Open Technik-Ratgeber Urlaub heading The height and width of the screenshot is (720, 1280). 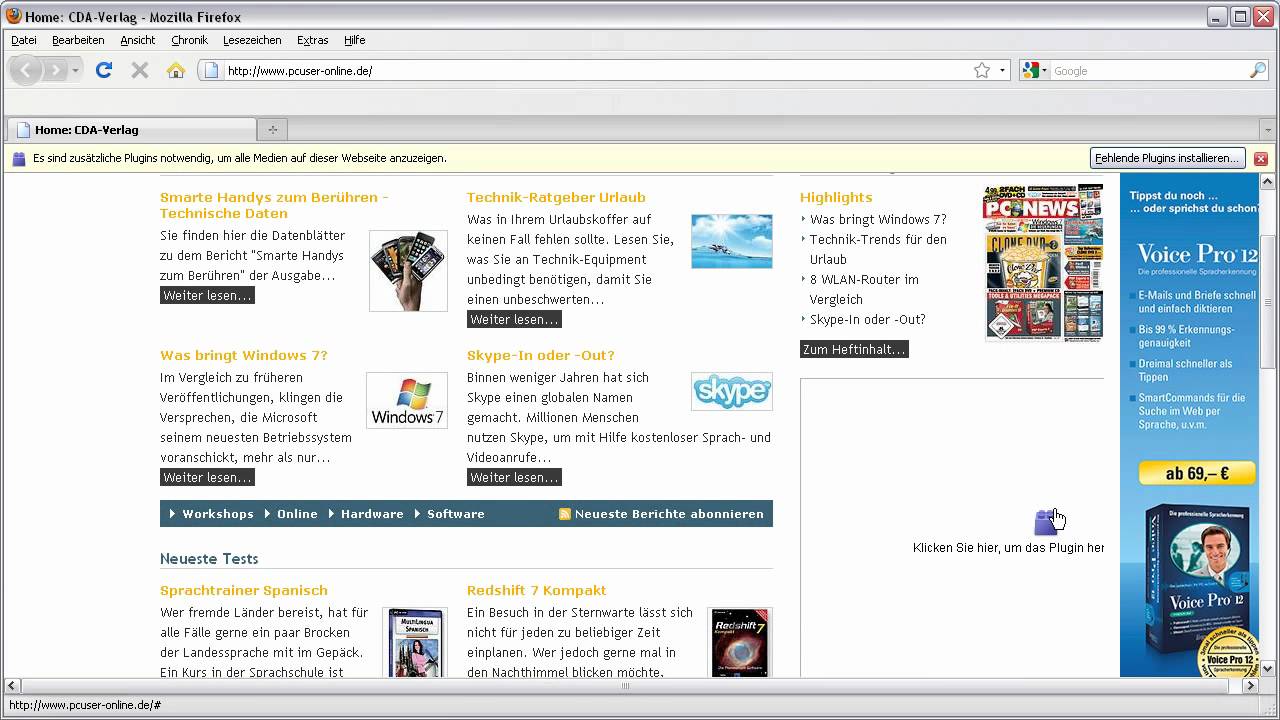(x=556, y=197)
